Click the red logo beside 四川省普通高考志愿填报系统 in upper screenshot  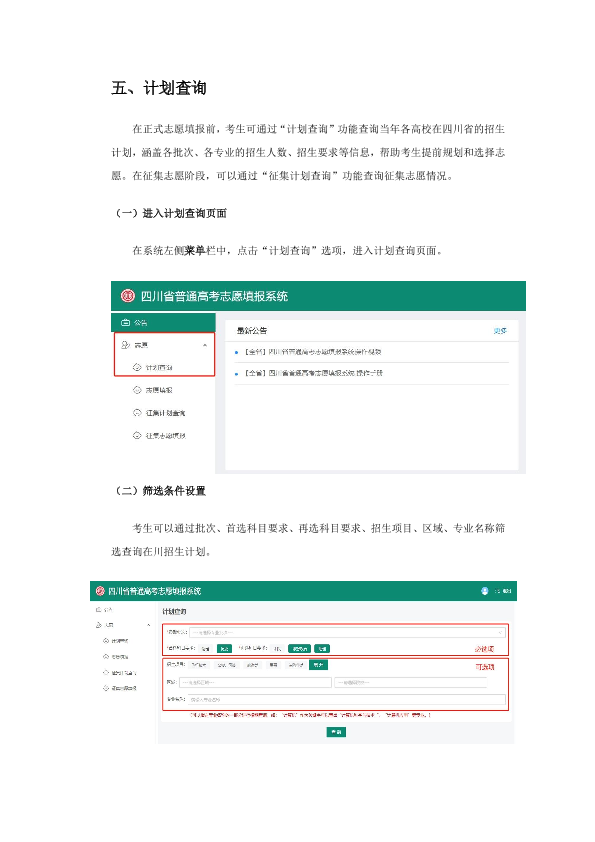pos(127,296)
